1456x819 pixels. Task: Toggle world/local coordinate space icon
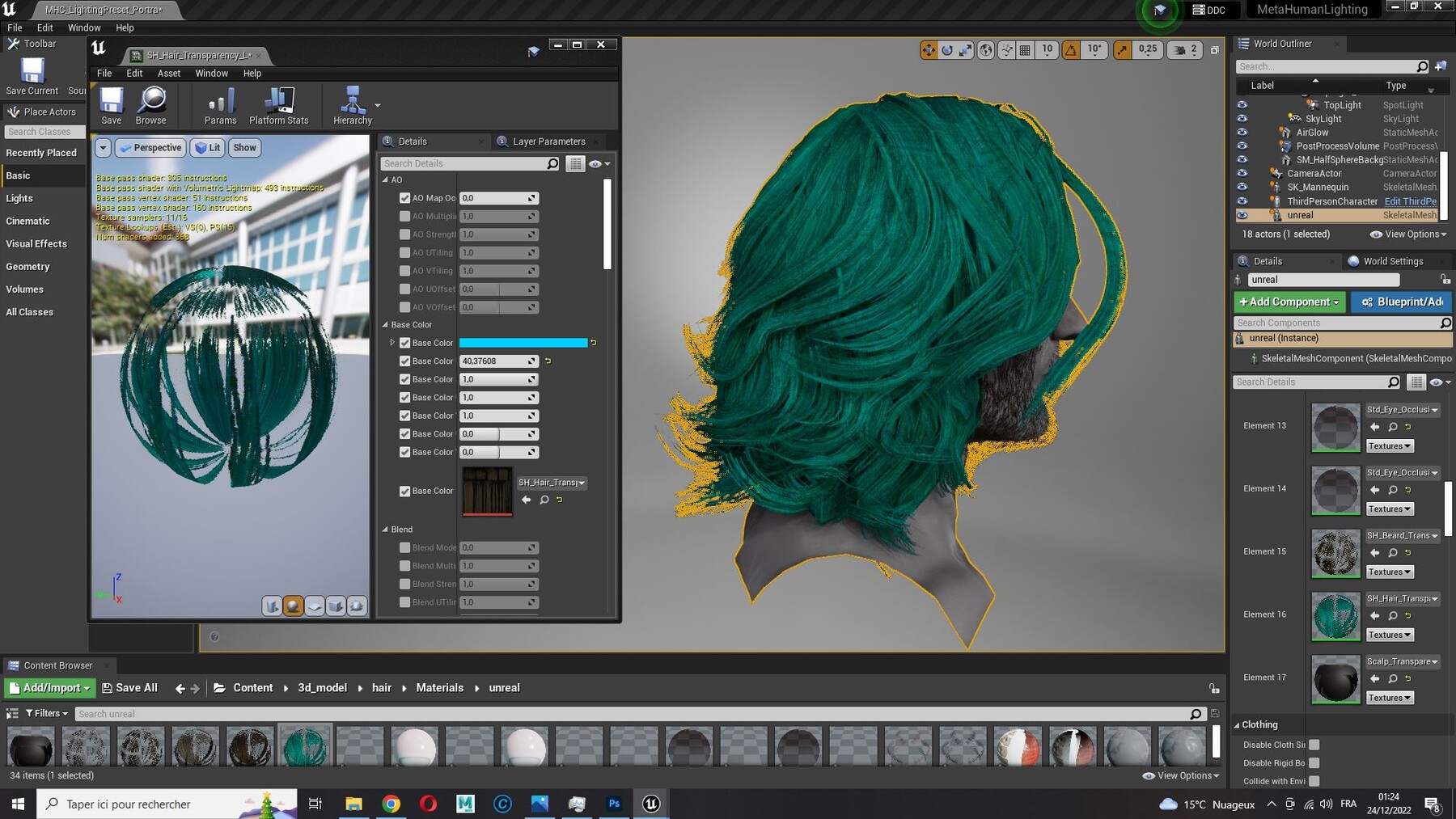click(986, 50)
